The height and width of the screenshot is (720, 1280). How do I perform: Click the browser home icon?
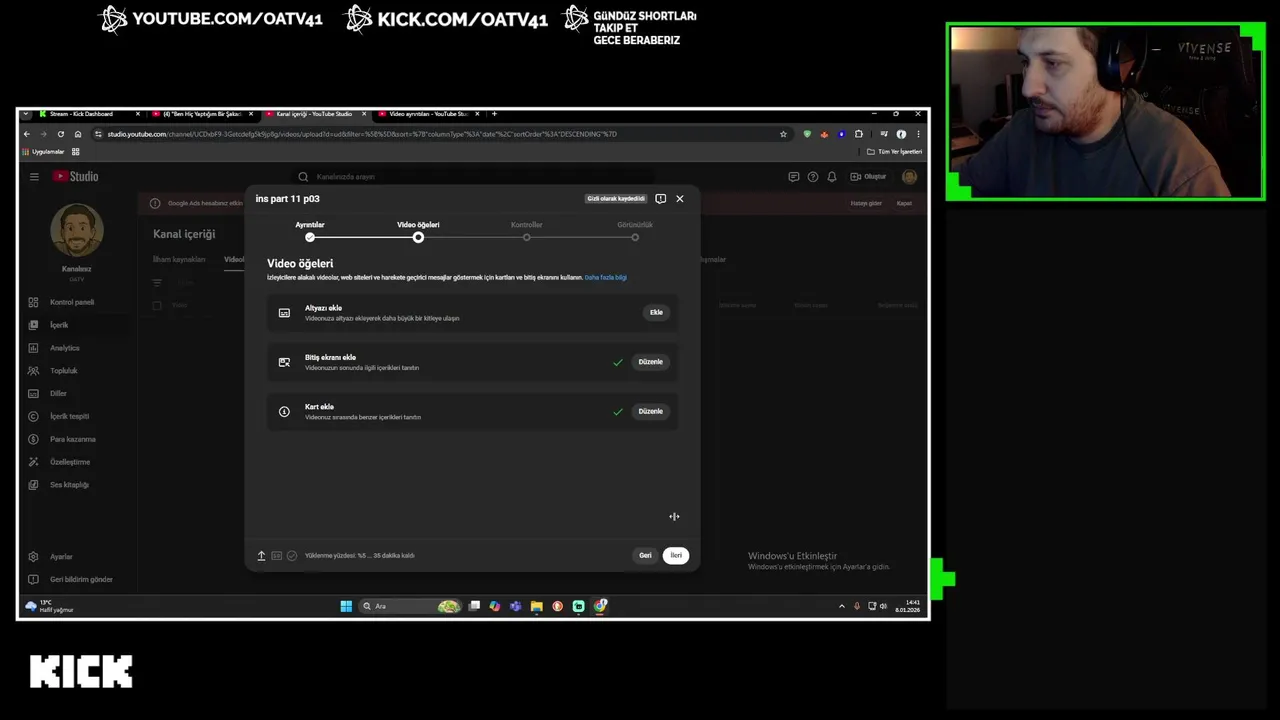click(x=78, y=134)
